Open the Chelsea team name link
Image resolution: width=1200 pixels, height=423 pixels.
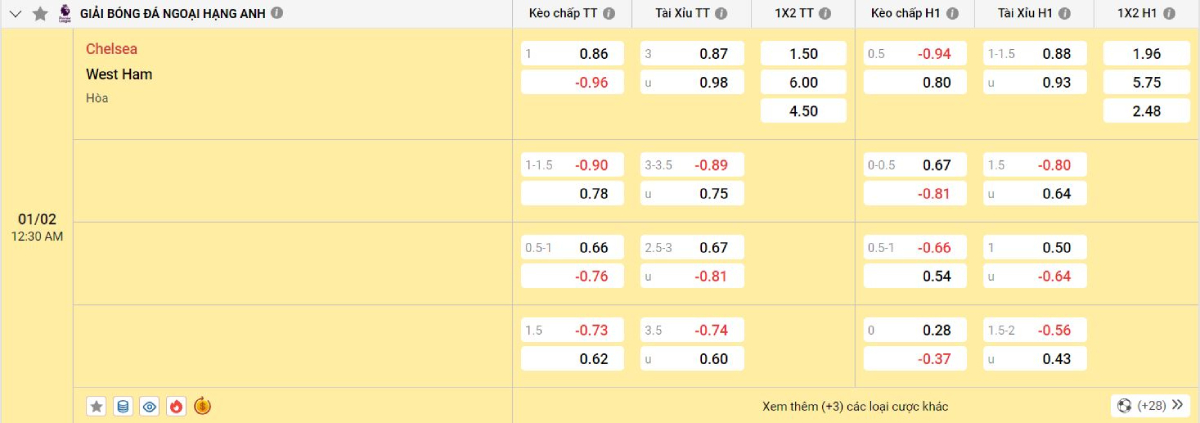point(111,49)
